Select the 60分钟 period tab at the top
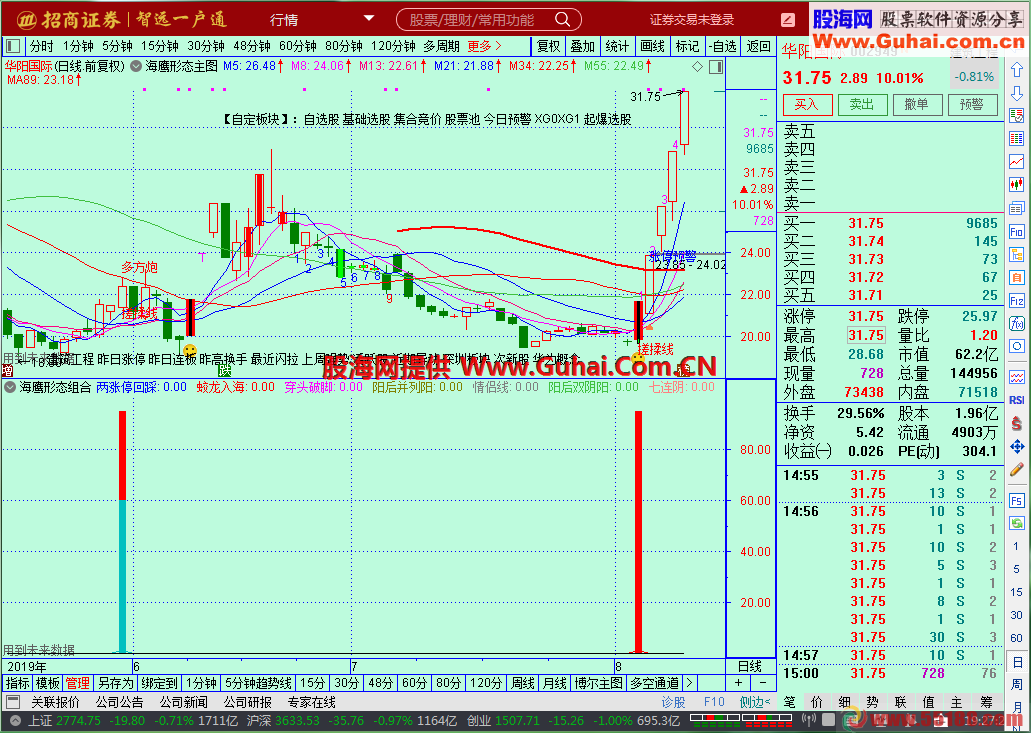The width and height of the screenshot is (1031, 733). coord(298,46)
